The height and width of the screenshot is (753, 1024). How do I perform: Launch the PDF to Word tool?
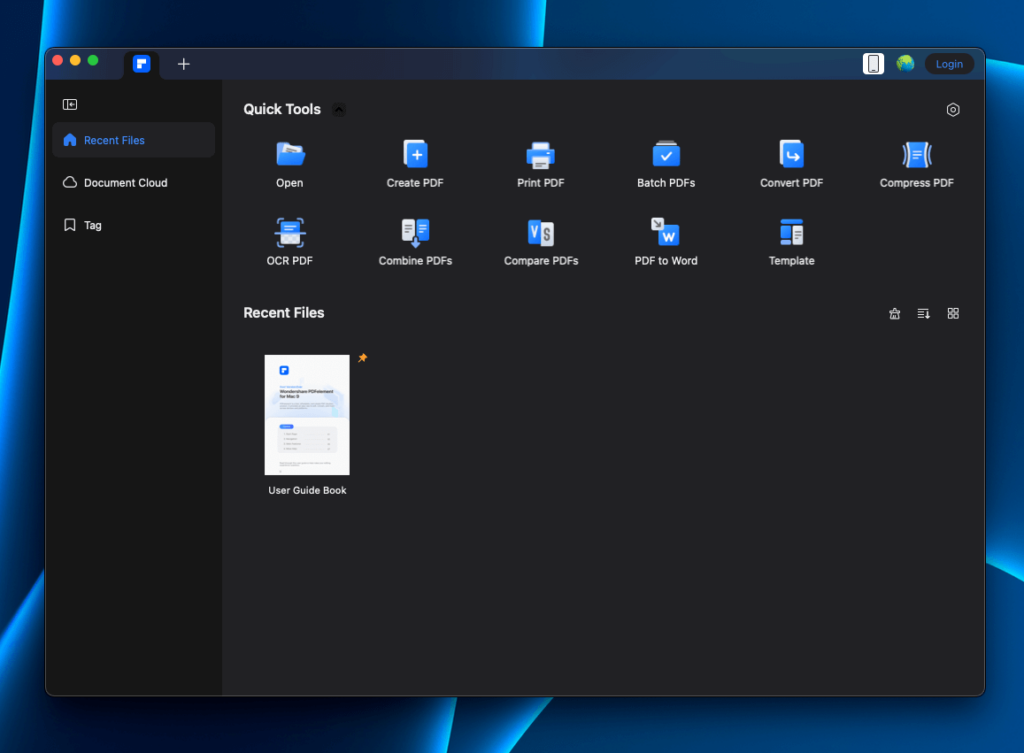pyautogui.click(x=665, y=242)
